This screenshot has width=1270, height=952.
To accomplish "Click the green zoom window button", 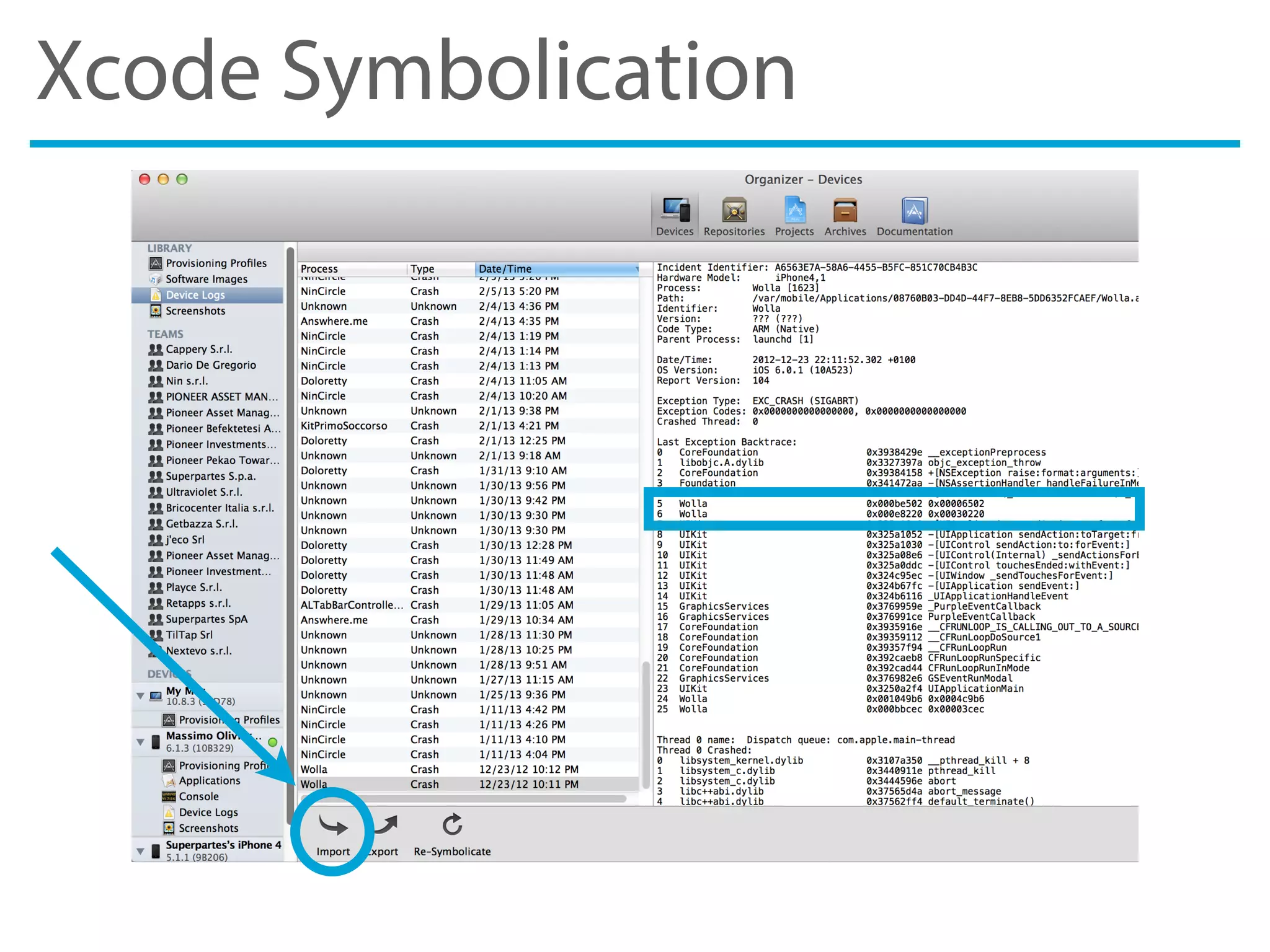I will (x=182, y=179).
